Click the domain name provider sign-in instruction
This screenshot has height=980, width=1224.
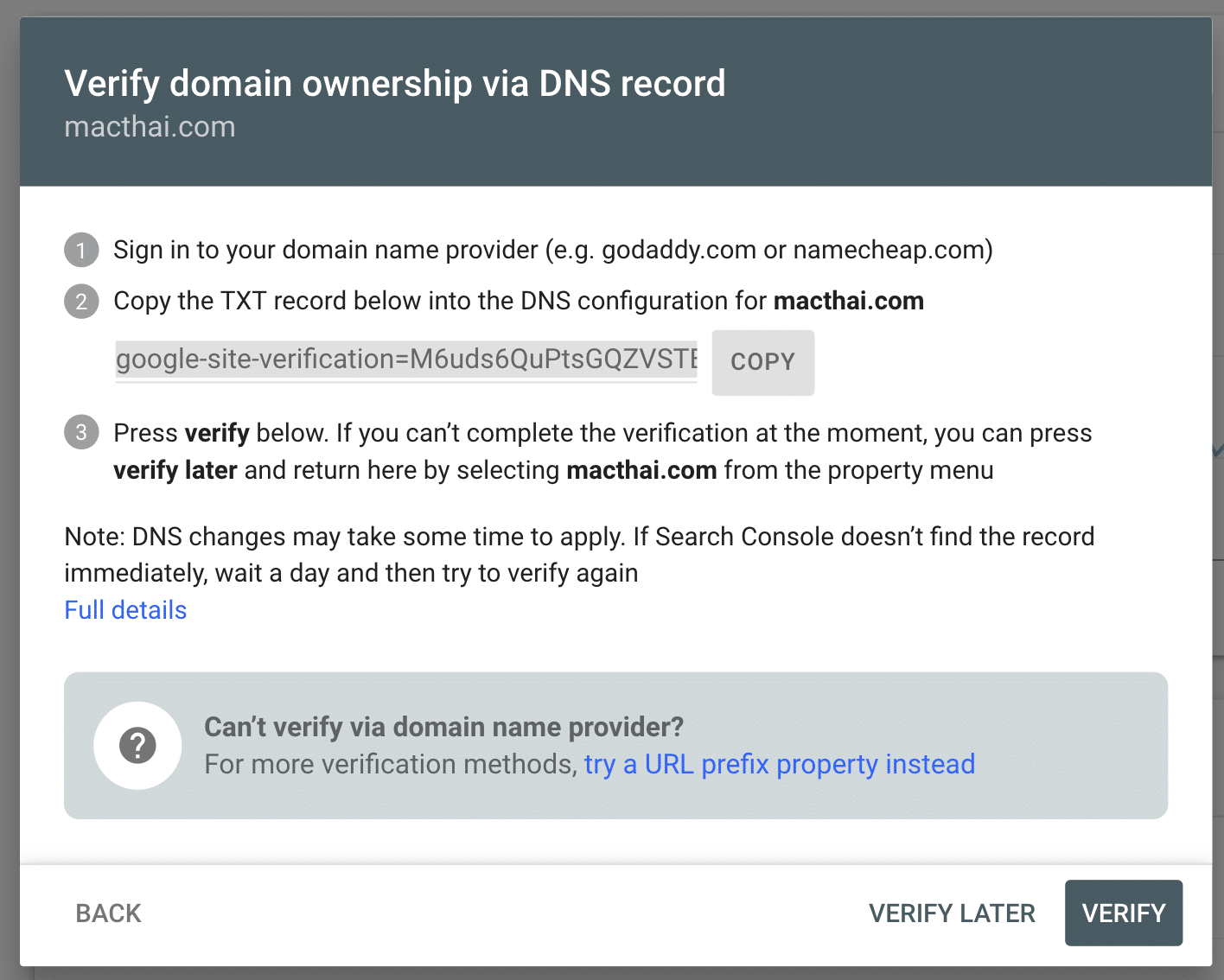point(552,251)
